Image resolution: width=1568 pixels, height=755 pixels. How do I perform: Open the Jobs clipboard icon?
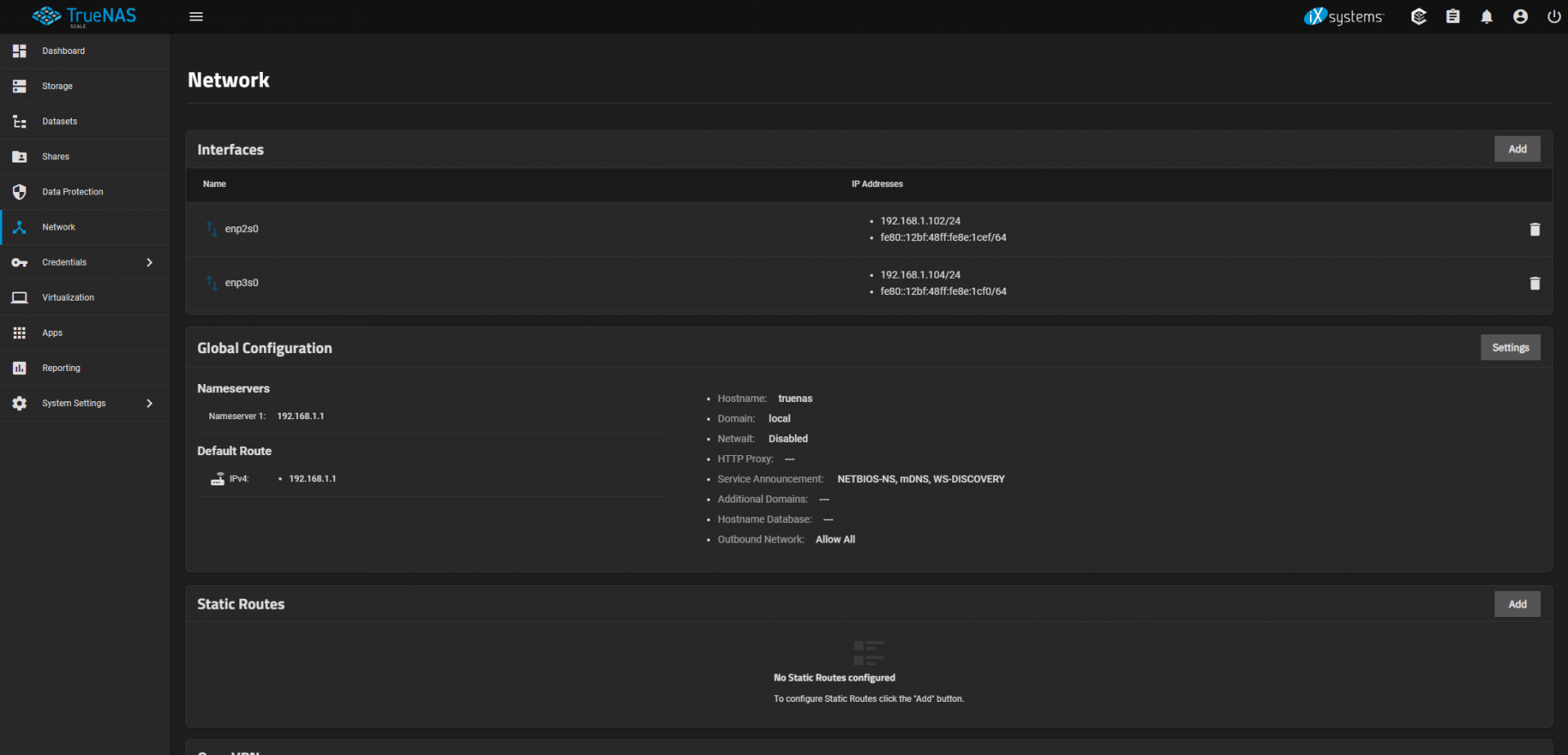coord(1453,16)
